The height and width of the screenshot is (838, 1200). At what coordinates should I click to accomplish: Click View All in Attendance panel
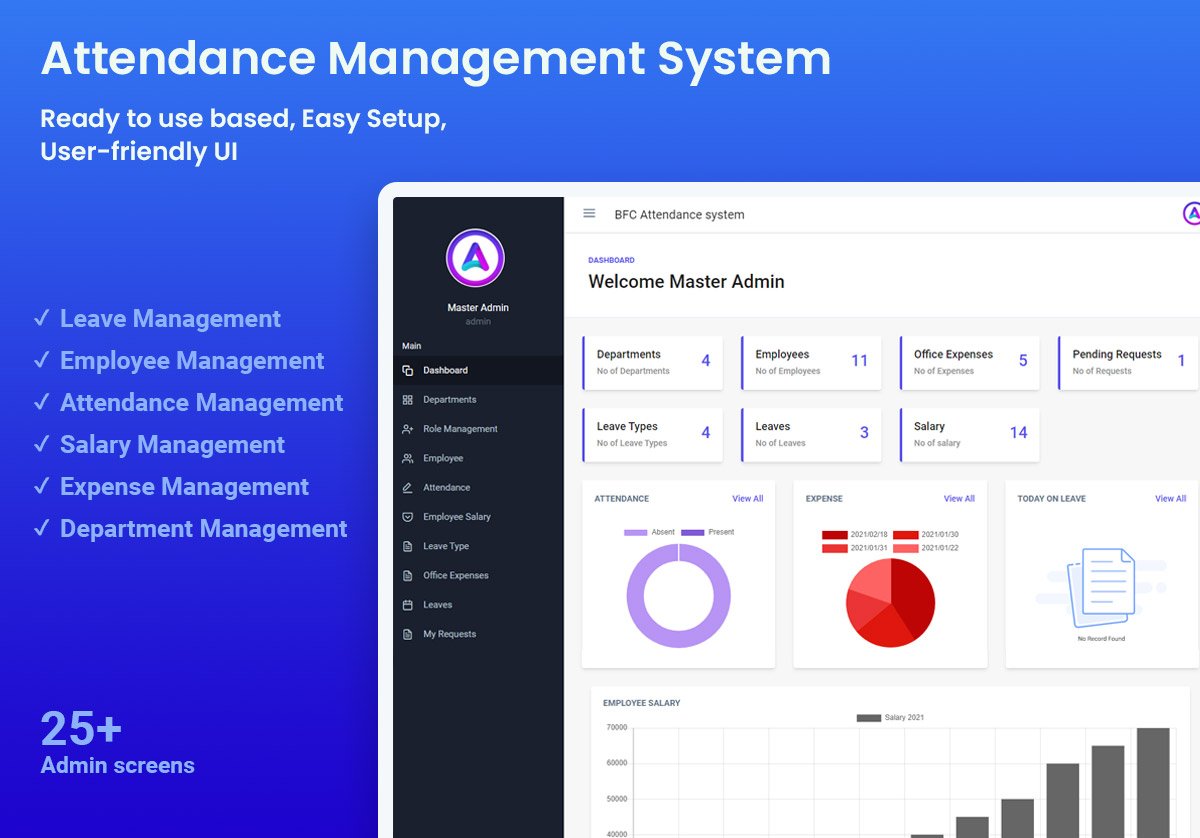[x=747, y=499]
